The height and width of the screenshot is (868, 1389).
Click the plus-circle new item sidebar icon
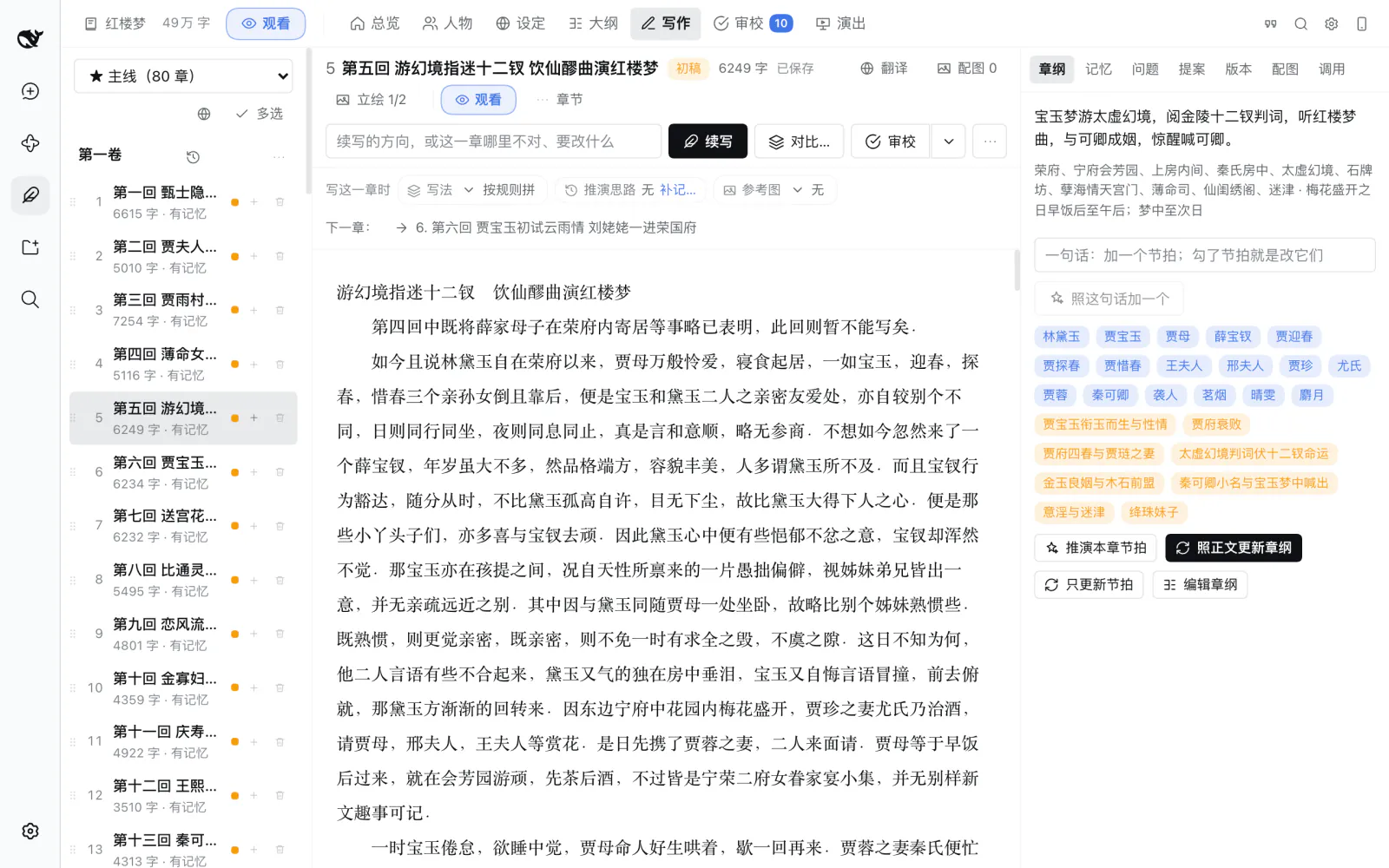click(x=30, y=91)
